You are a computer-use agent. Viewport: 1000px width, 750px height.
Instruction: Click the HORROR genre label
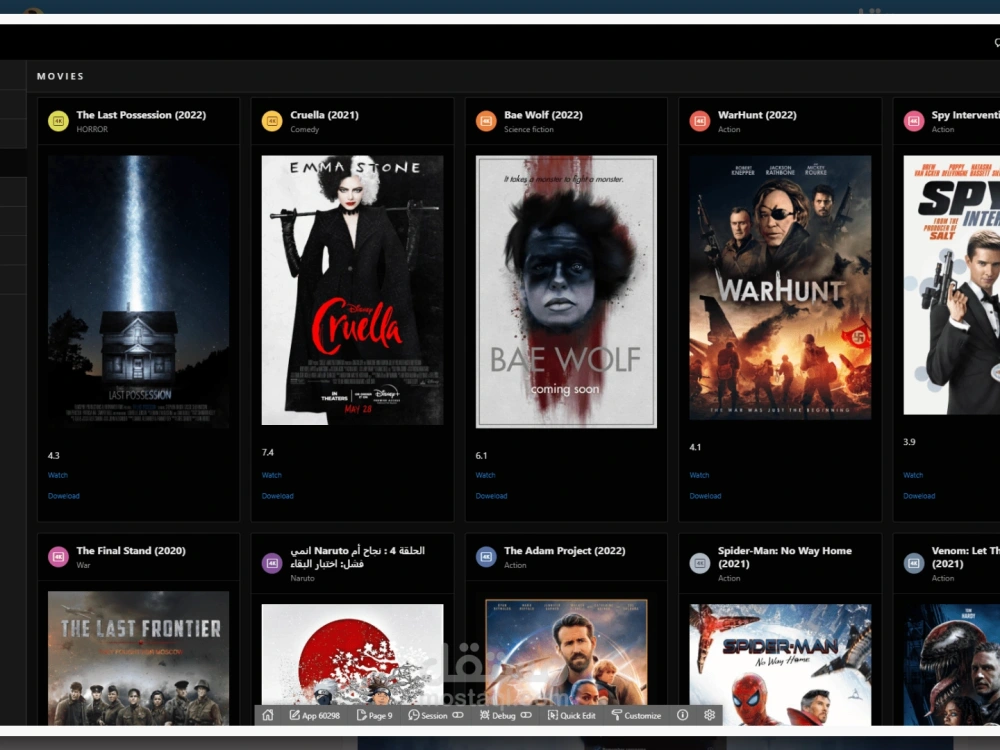[x=92, y=129]
